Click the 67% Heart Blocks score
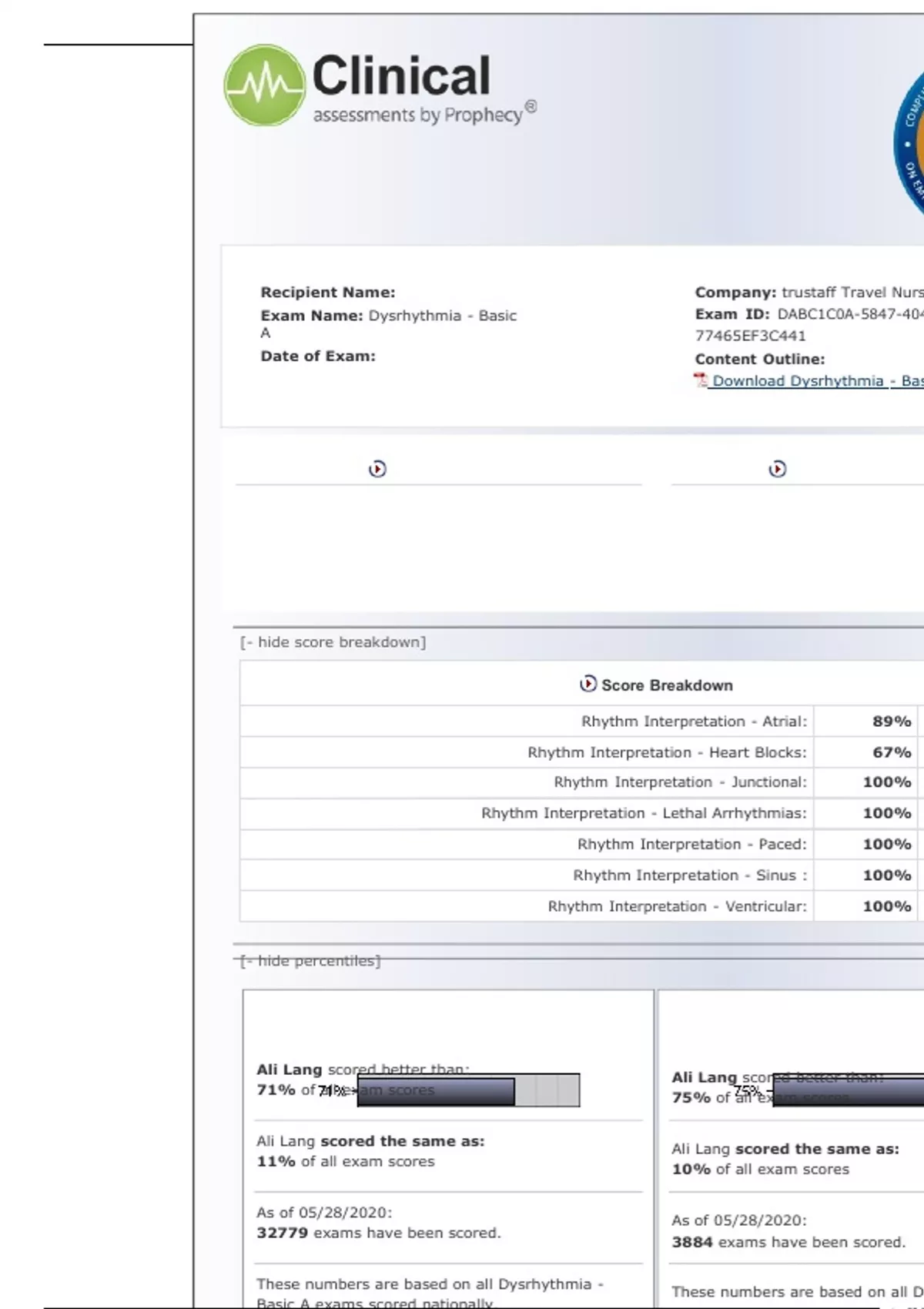The image size is (924, 1309). [x=891, y=752]
